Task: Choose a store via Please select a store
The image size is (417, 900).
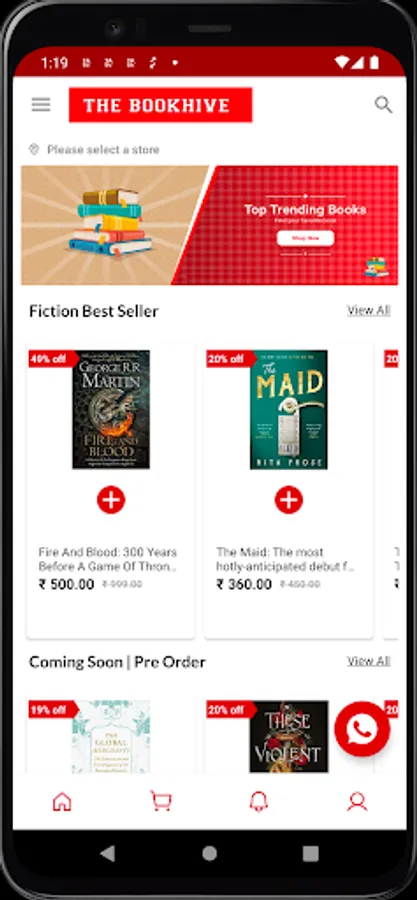Action: point(103,150)
